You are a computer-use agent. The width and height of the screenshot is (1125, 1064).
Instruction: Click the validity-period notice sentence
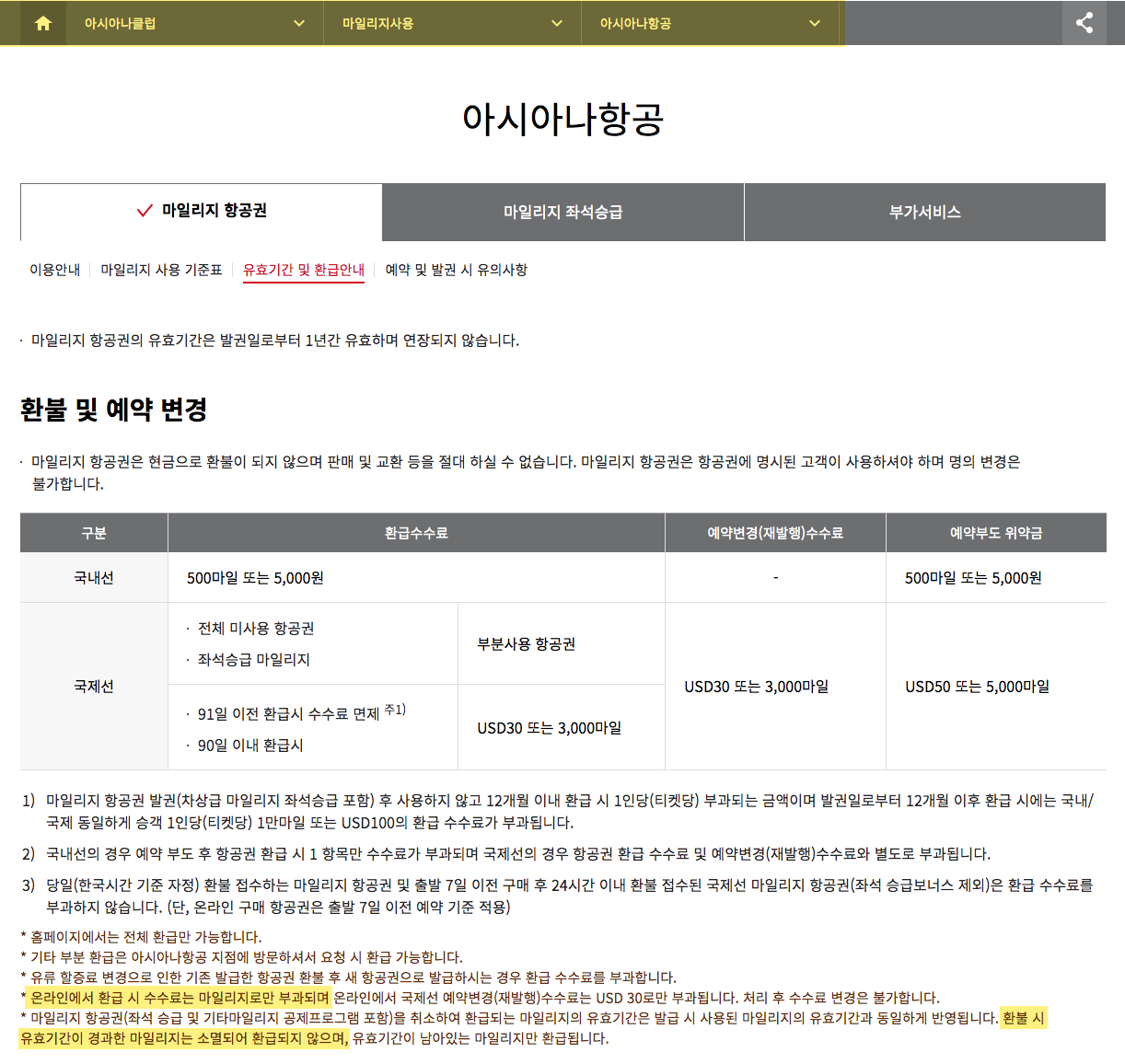coord(275,341)
